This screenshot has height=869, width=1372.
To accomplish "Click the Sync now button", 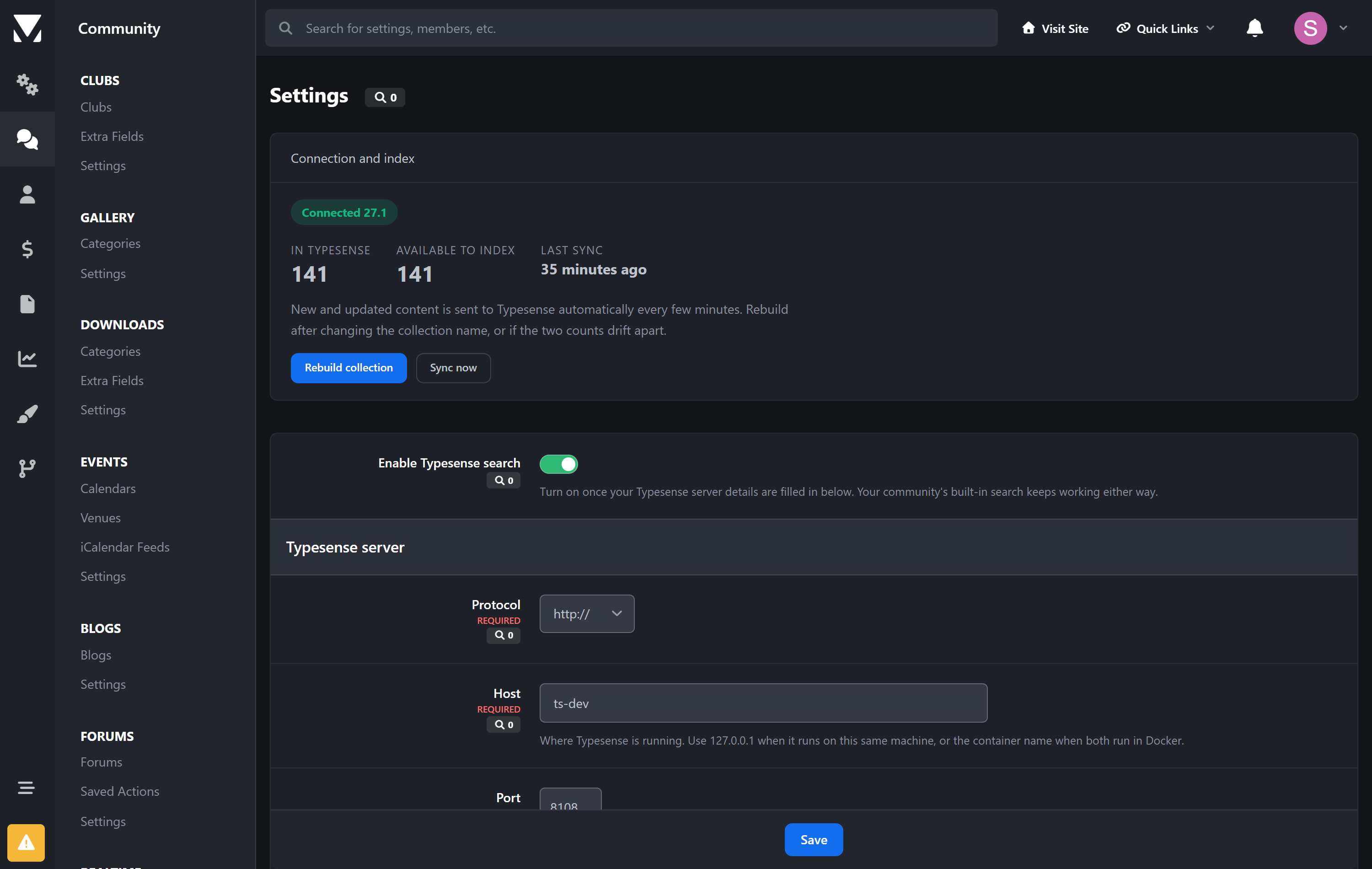I will [454, 368].
